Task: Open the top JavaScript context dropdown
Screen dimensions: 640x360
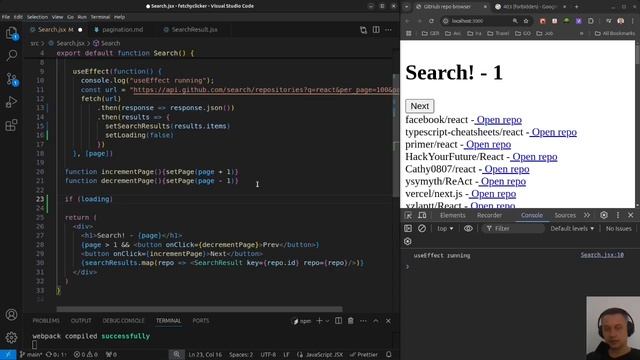Action: click(x=445, y=229)
